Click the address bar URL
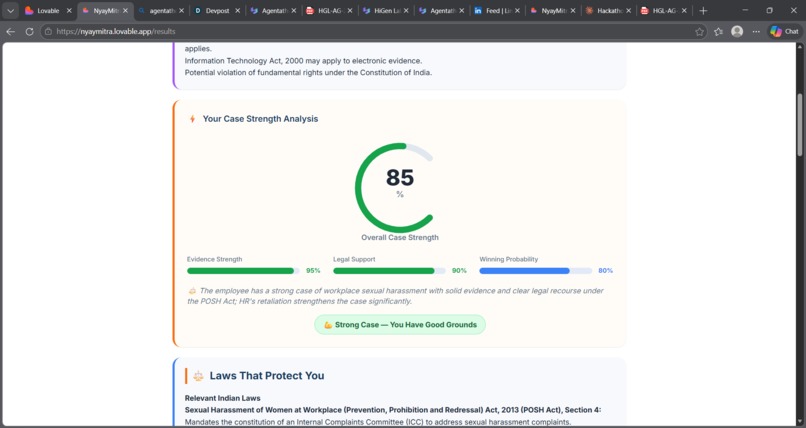The image size is (806, 428). 116,31
